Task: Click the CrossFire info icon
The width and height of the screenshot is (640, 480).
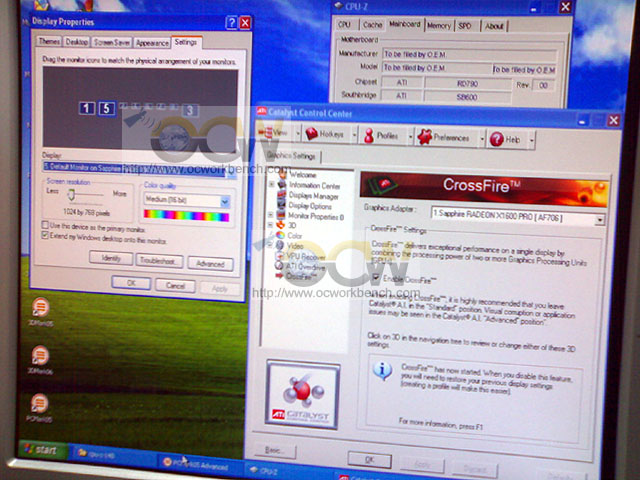Action: point(382,371)
